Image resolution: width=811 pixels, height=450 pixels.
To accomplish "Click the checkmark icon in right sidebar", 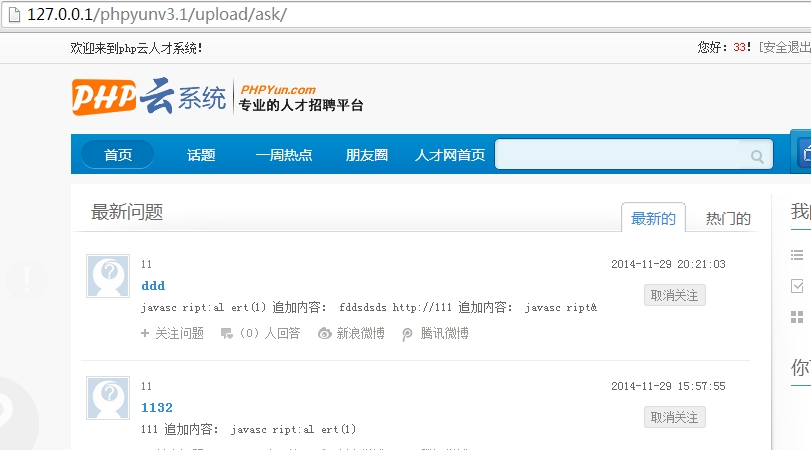I will point(797,286).
